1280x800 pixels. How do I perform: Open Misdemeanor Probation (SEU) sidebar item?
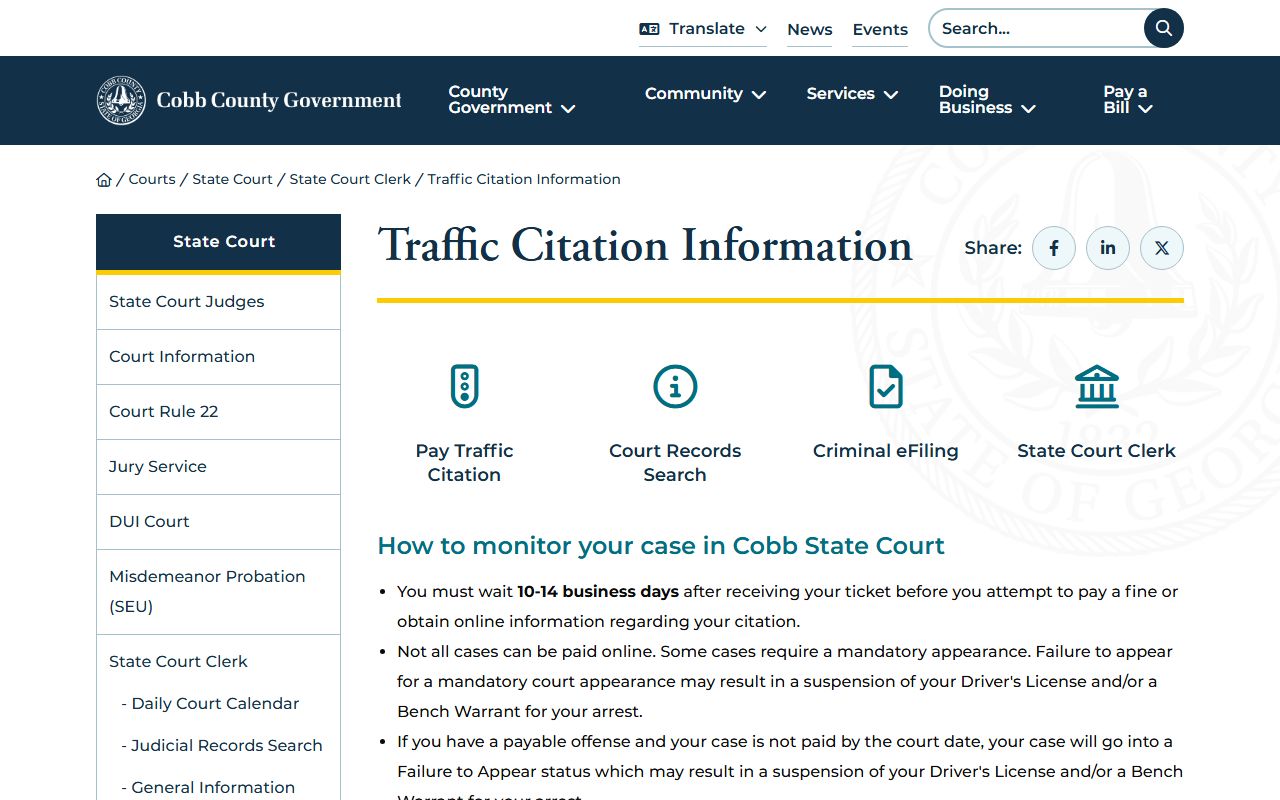pyautogui.click(x=218, y=592)
